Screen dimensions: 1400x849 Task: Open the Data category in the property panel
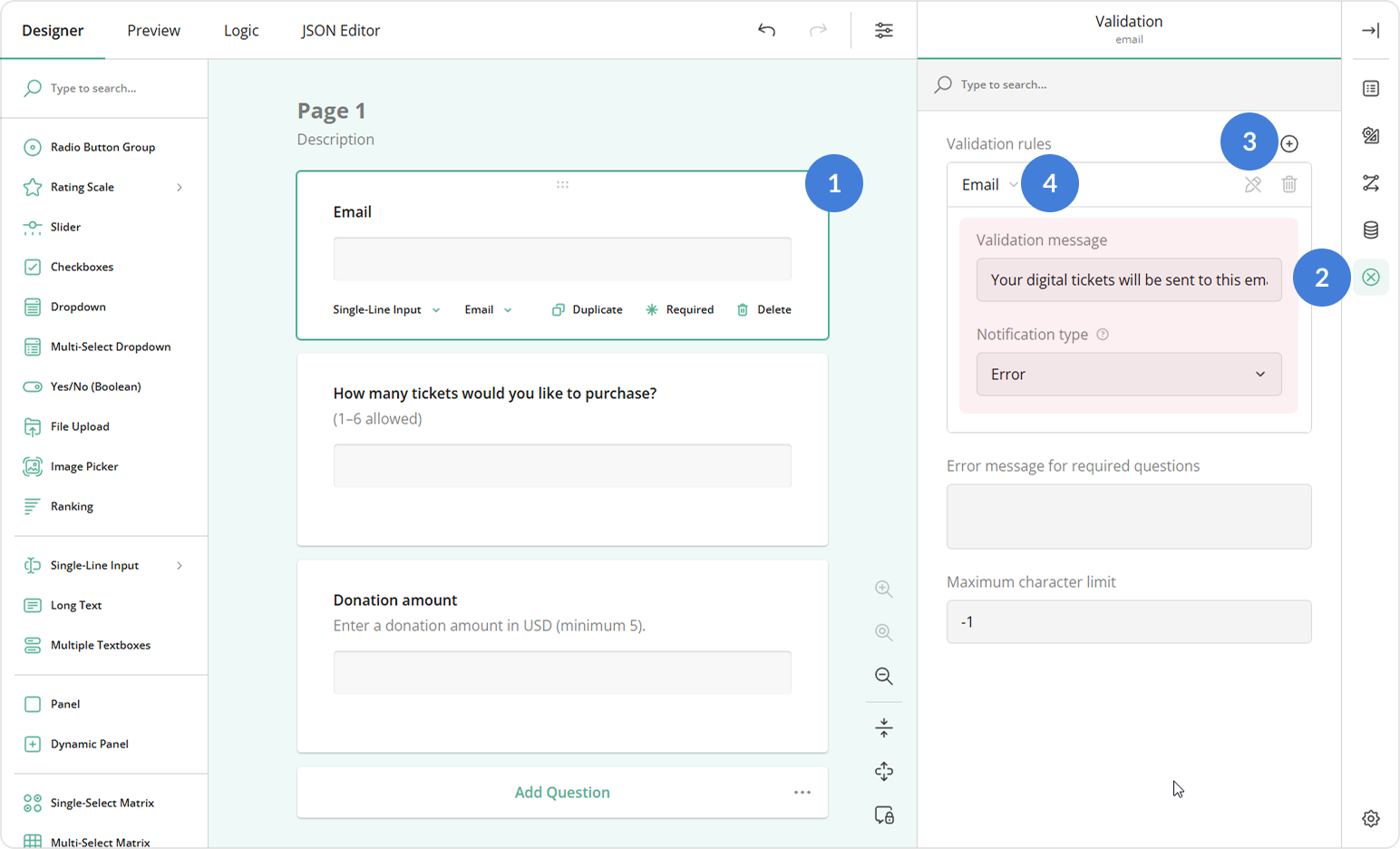(x=1370, y=229)
